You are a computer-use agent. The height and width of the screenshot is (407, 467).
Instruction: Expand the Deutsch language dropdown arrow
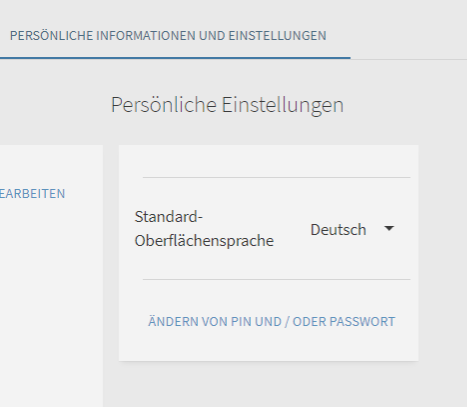(389, 229)
